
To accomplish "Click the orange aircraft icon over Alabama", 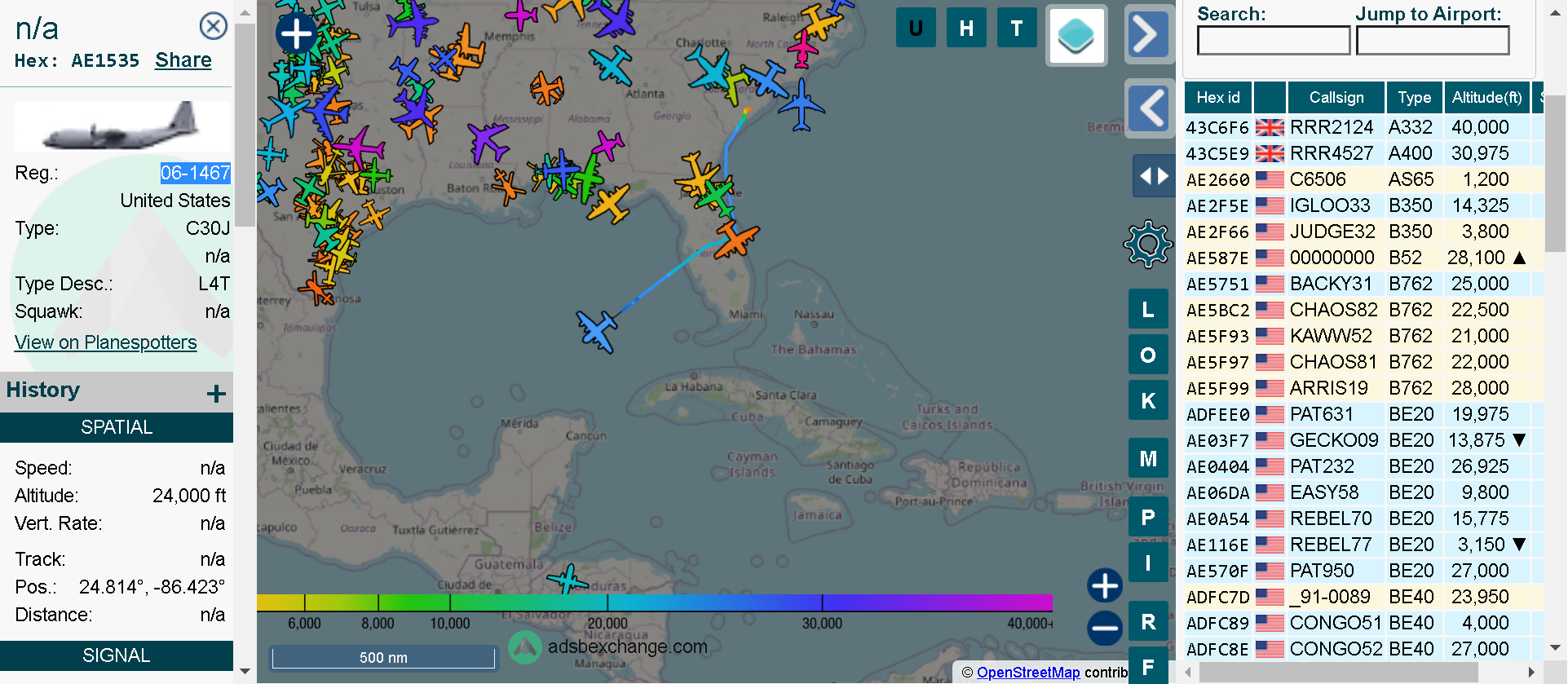I will [546, 88].
